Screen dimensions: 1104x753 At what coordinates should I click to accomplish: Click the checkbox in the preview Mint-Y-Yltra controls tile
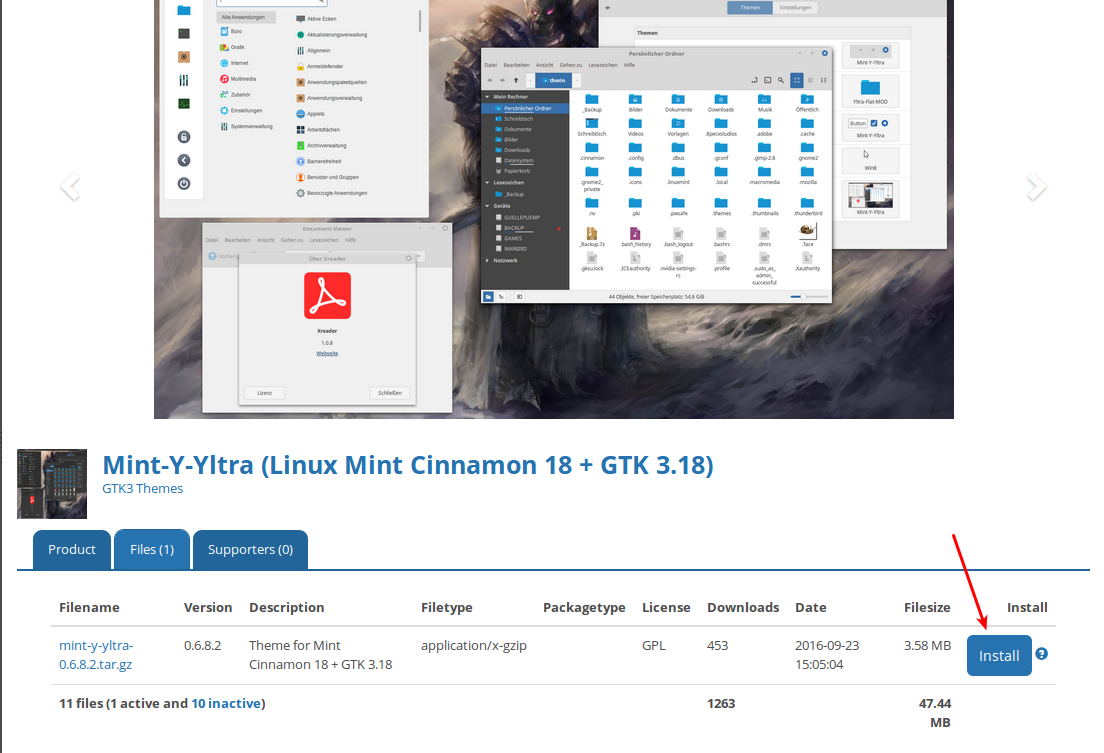874,123
